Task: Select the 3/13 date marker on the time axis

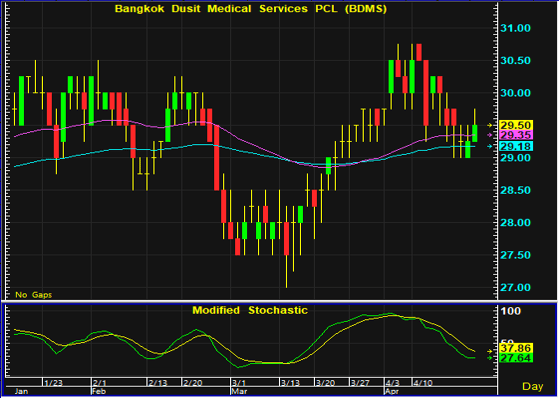Action: [x=290, y=383]
